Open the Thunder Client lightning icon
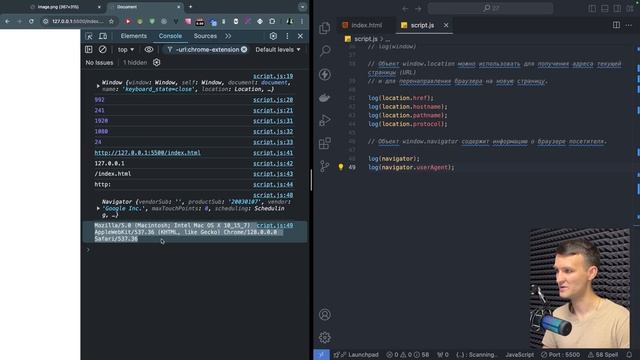 325,74
